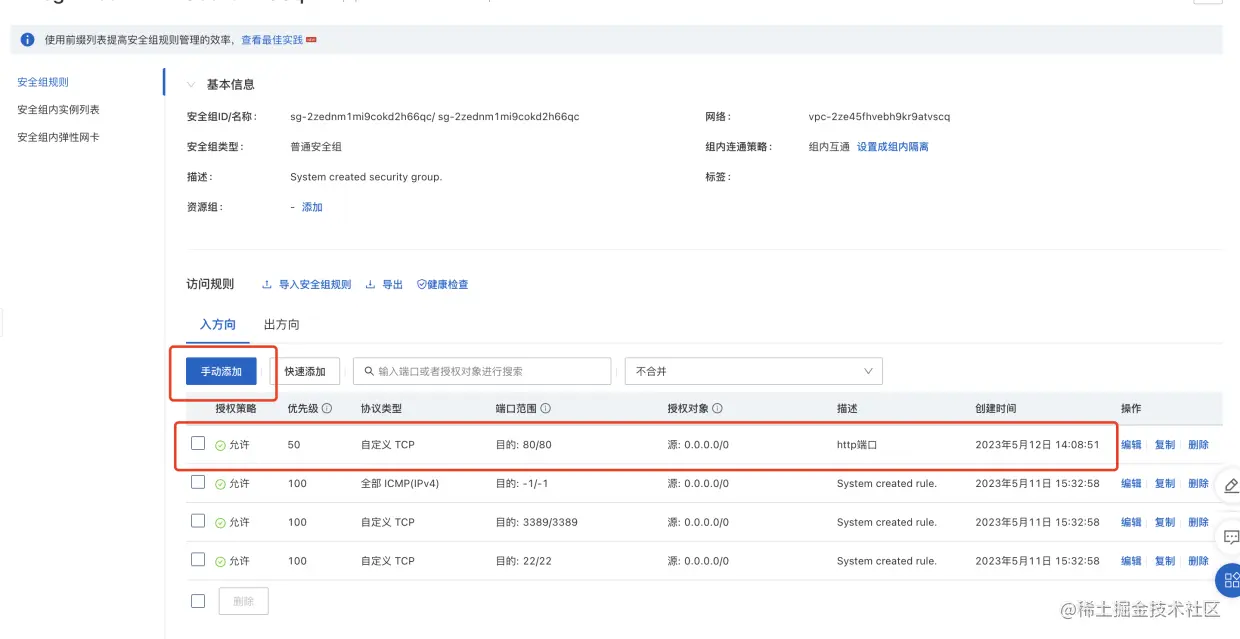
Task: Click the 普通安全组 type value
Action: click(316, 147)
